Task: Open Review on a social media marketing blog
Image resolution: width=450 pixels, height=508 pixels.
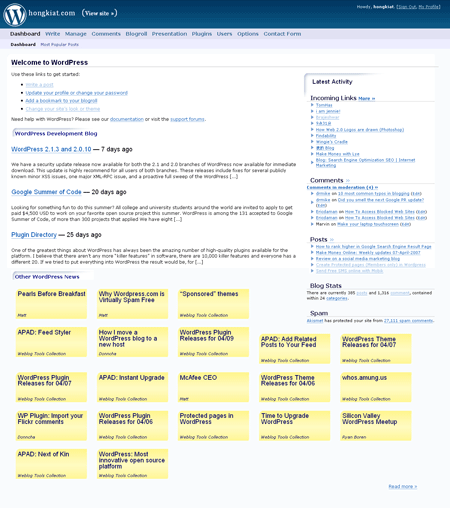Action: point(358,259)
